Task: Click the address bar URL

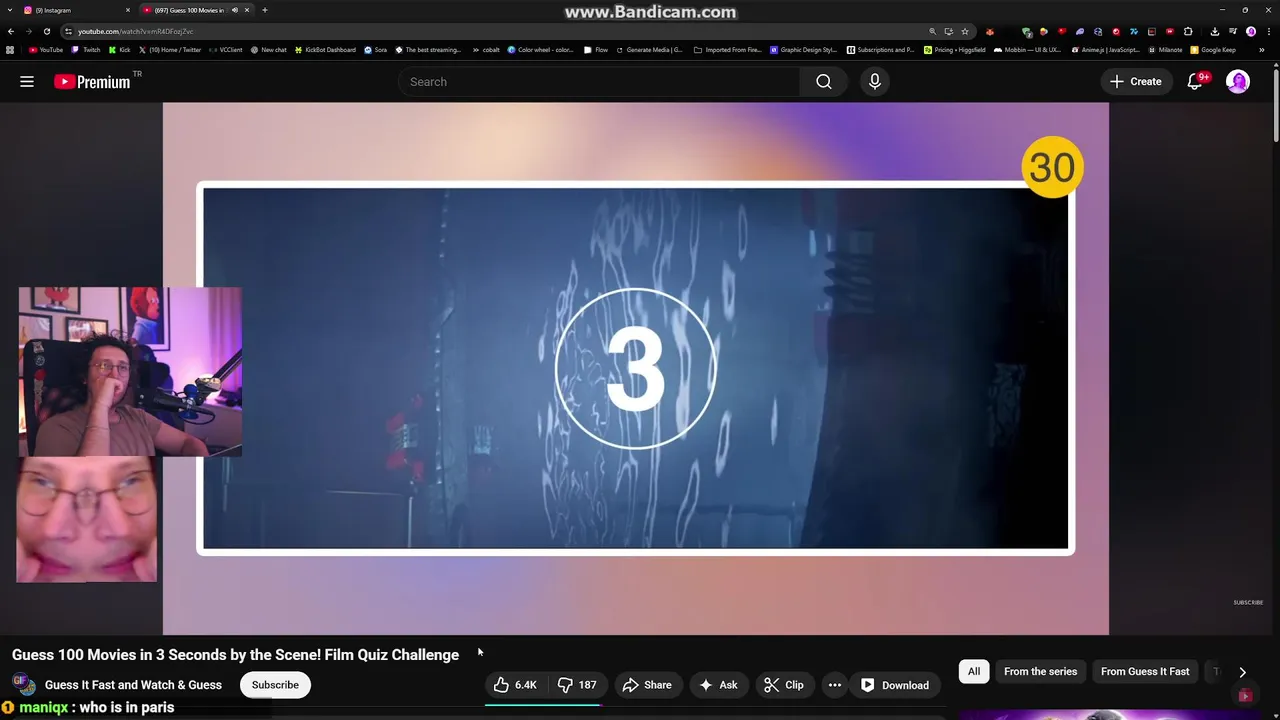Action: 136,31
